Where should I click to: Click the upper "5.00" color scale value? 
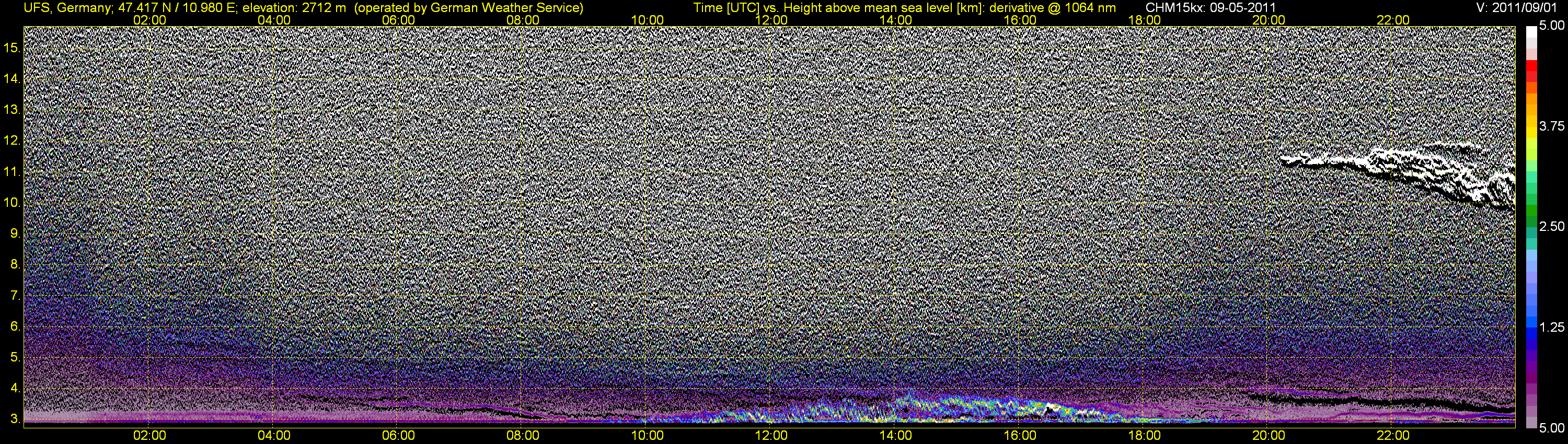point(1552,26)
